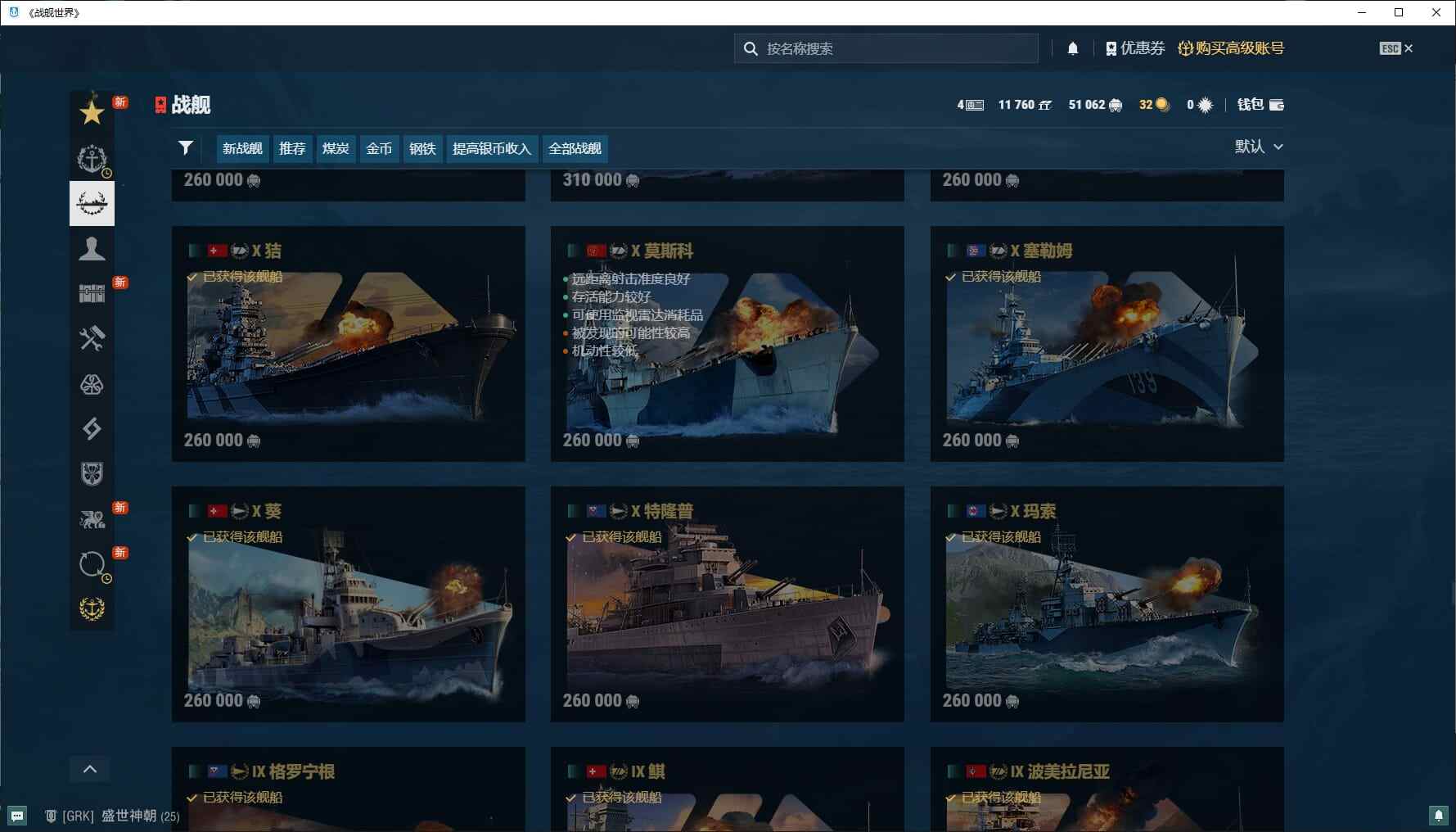Screen dimensions: 1456x832
Task: Filter by 推荐 tag
Action: 292,148
